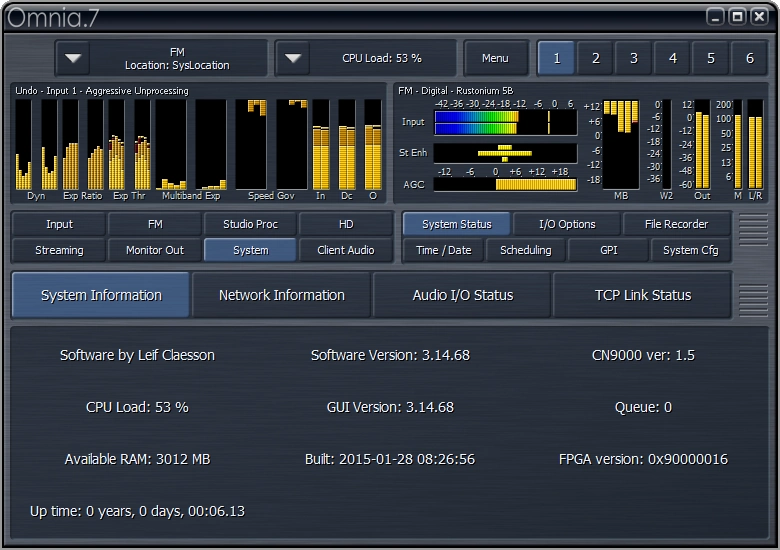Open the Streaming section
The height and width of the screenshot is (550, 780).
pyautogui.click(x=59, y=250)
